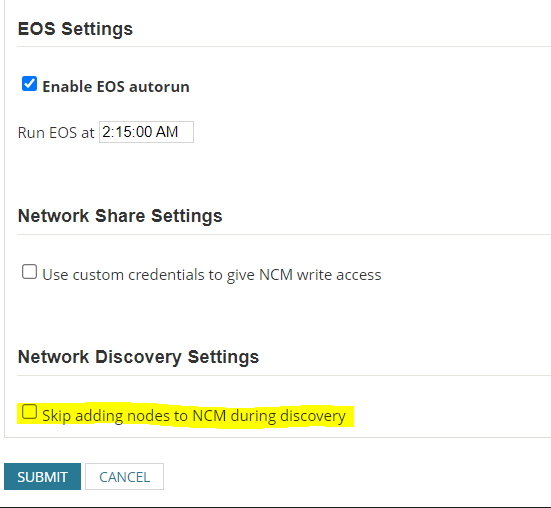Click the word autorun beside the checked box
The height and width of the screenshot is (508, 551).
(x=160, y=87)
